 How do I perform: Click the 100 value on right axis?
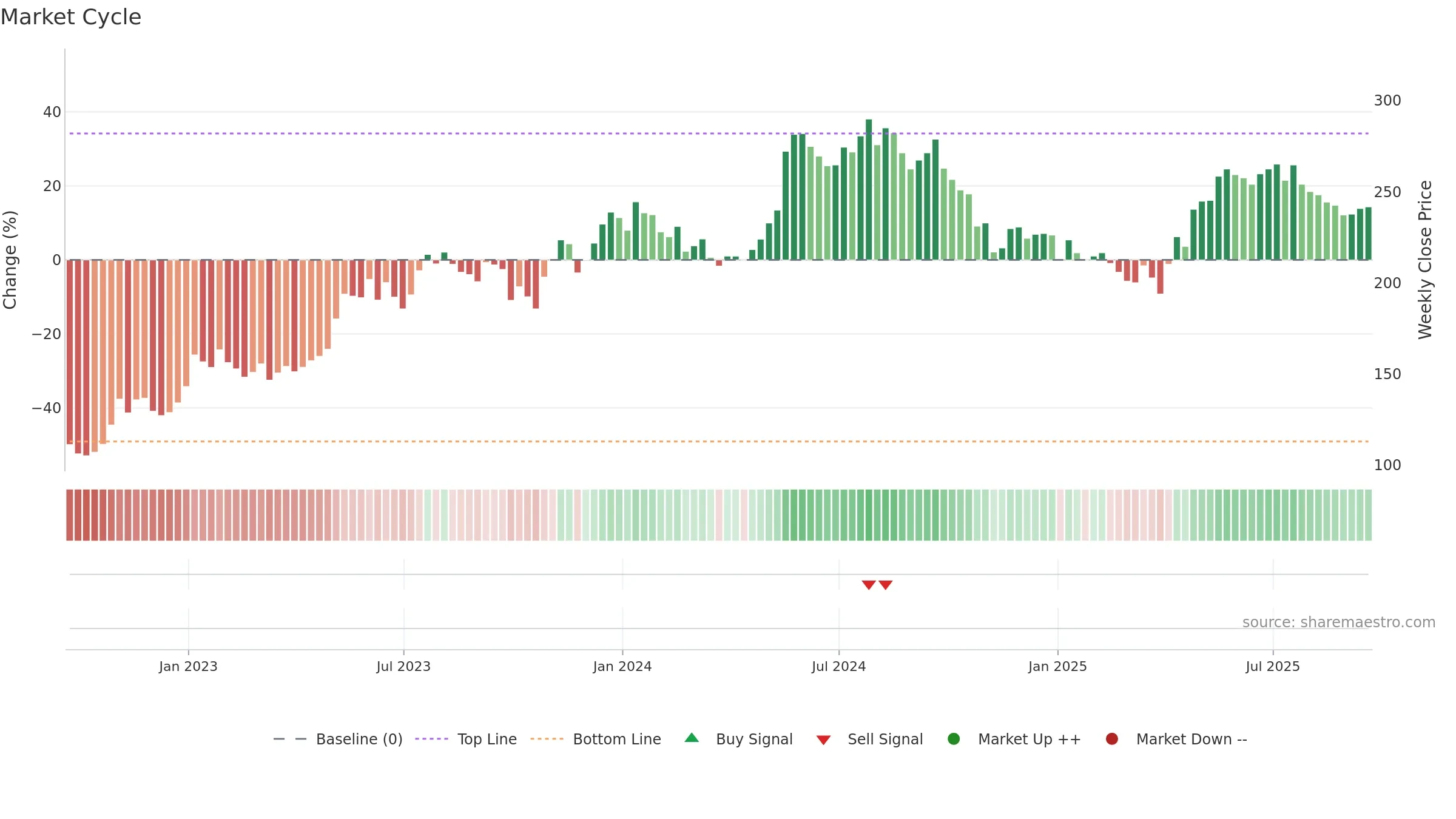1387,465
